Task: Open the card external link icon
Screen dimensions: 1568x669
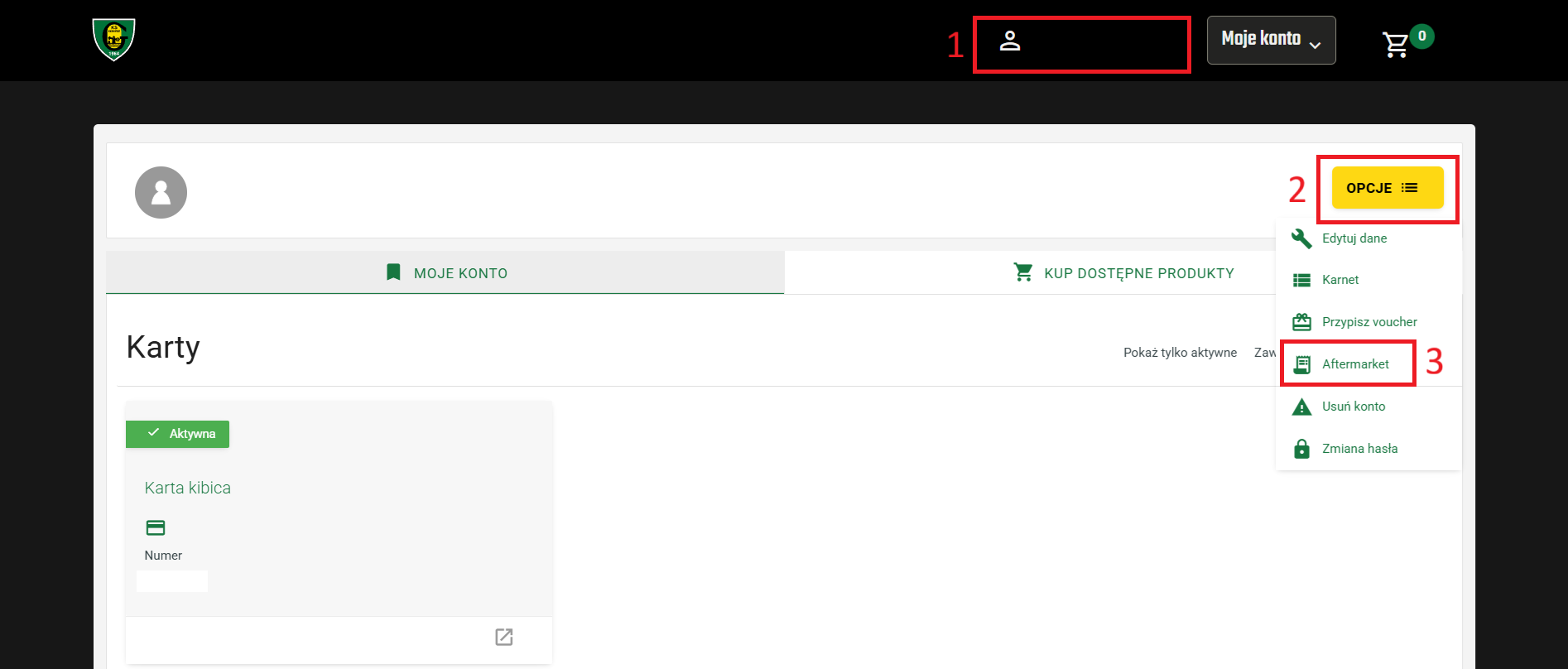Action: click(x=503, y=637)
